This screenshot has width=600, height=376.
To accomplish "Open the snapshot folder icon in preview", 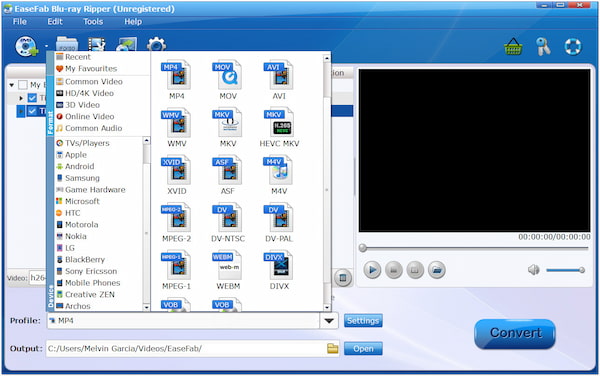I will (x=437, y=270).
